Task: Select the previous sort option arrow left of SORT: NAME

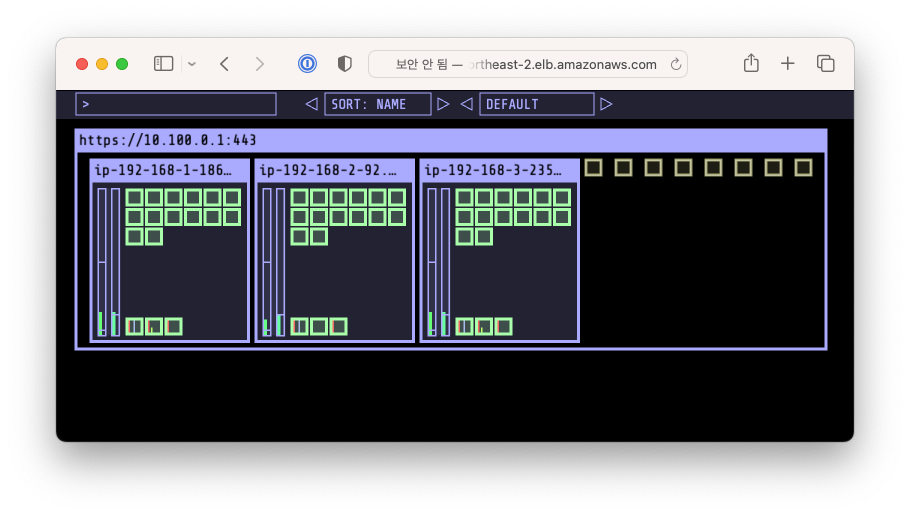Action: (x=312, y=104)
